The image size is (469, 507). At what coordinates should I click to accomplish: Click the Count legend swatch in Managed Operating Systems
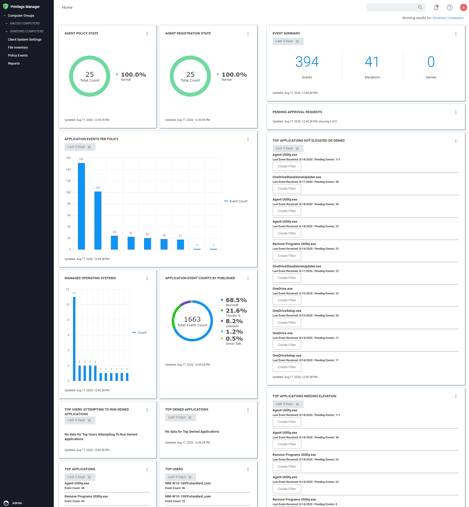[134, 333]
